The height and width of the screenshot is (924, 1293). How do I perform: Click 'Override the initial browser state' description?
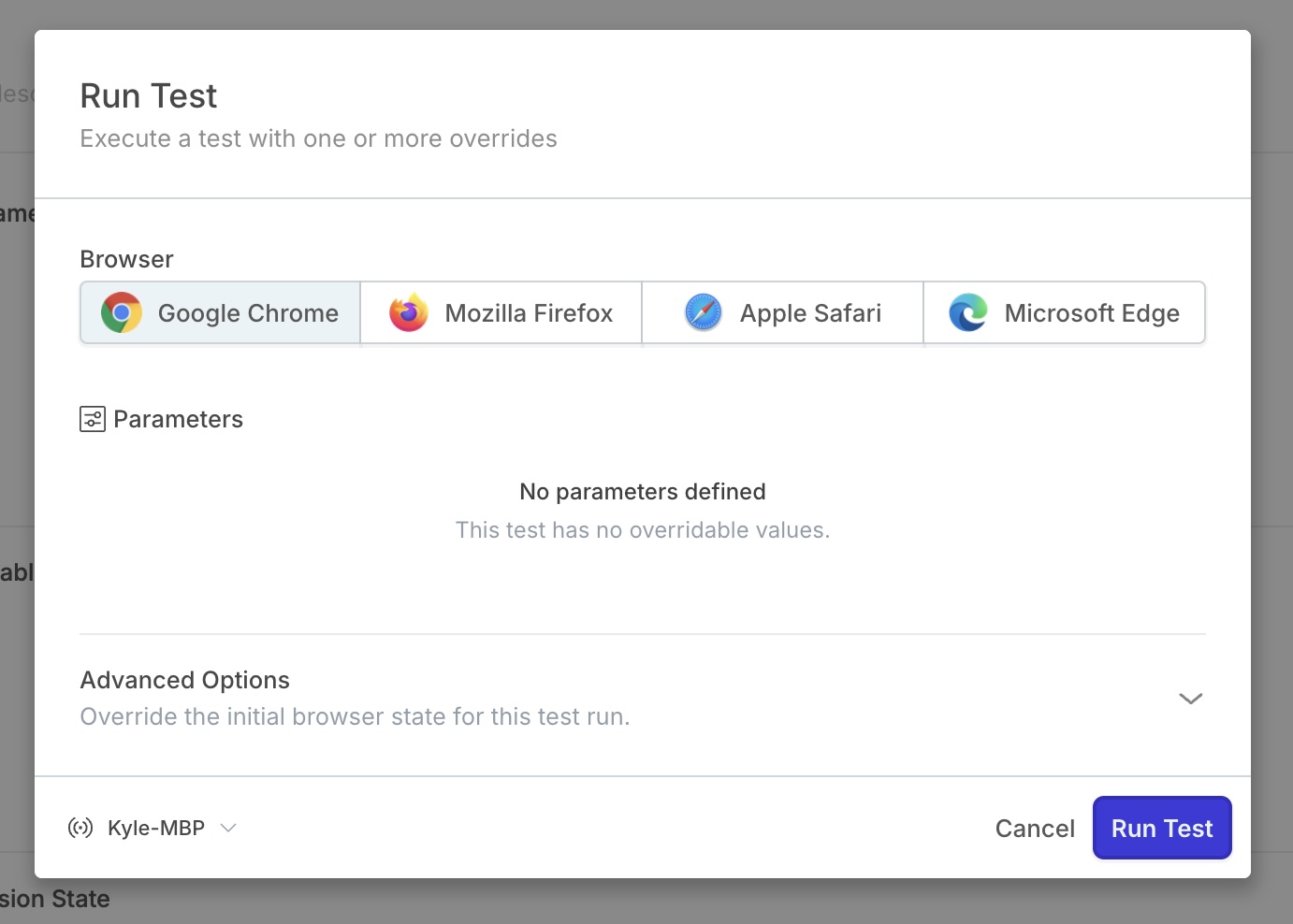coord(355,716)
